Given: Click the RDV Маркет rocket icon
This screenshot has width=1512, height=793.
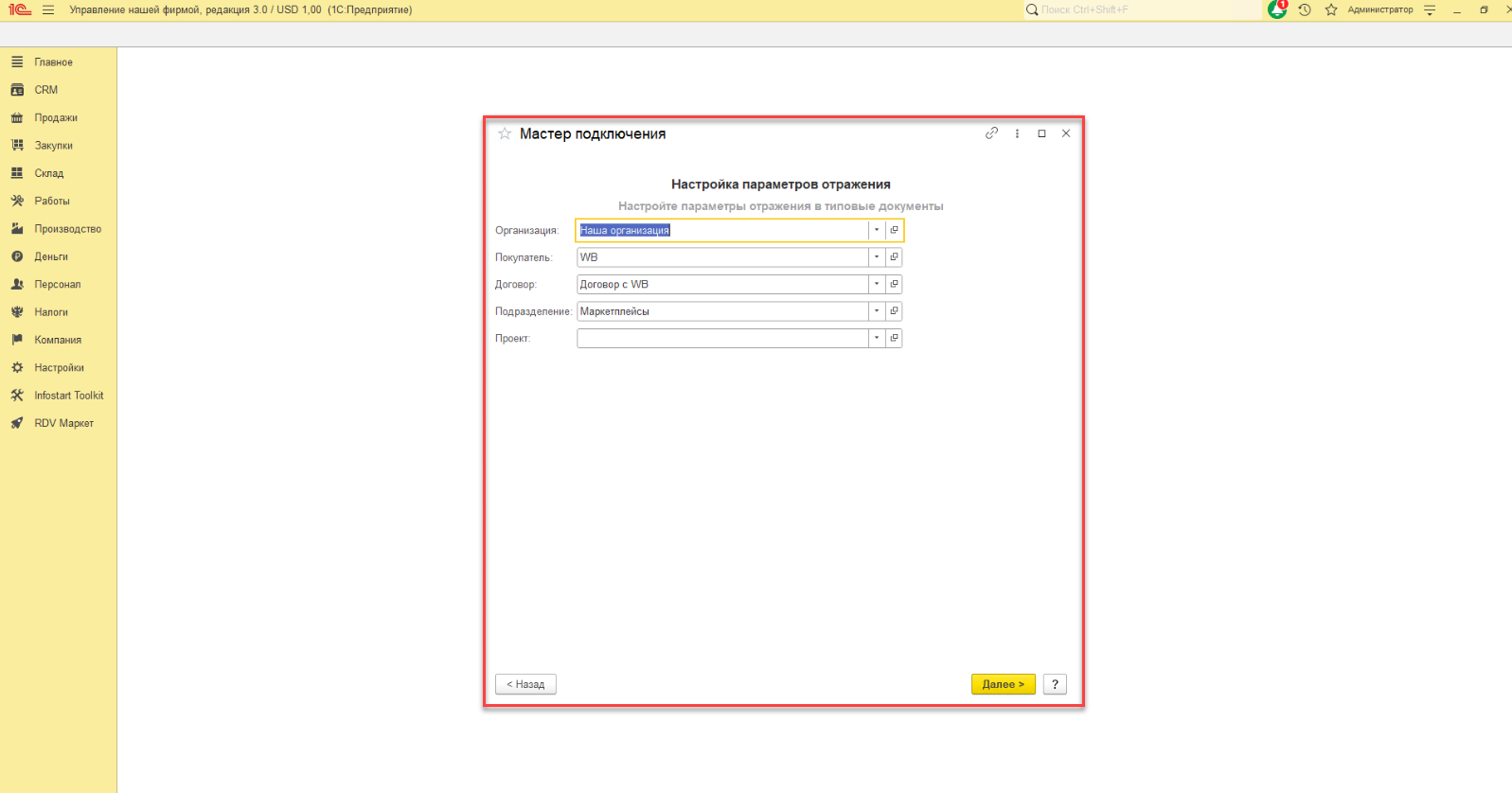Looking at the screenshot, I should tap(17, 424).
